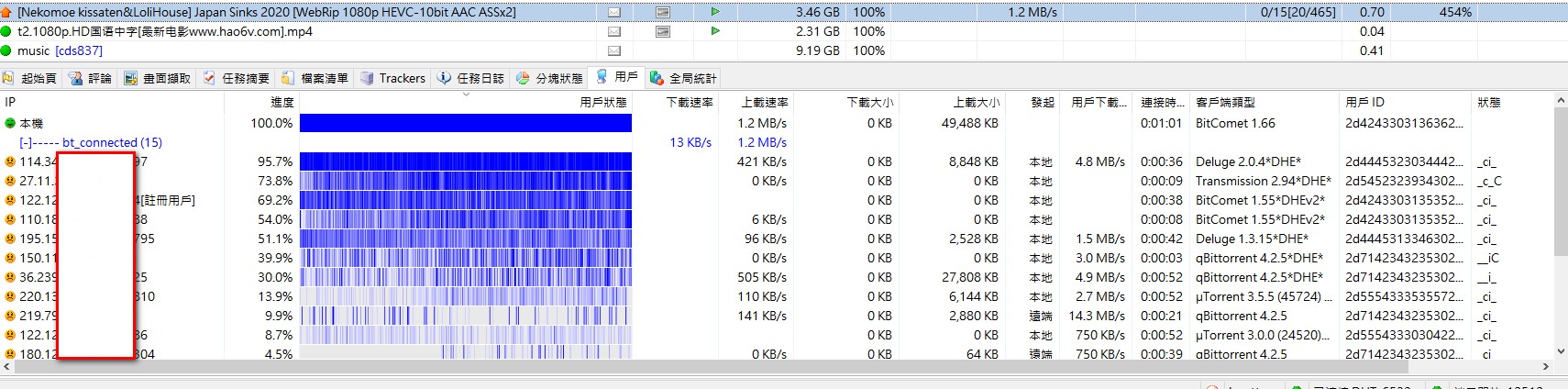Click the peer face icon for 36.239 row
This screenshot has width=1568, height=389.
10,277
